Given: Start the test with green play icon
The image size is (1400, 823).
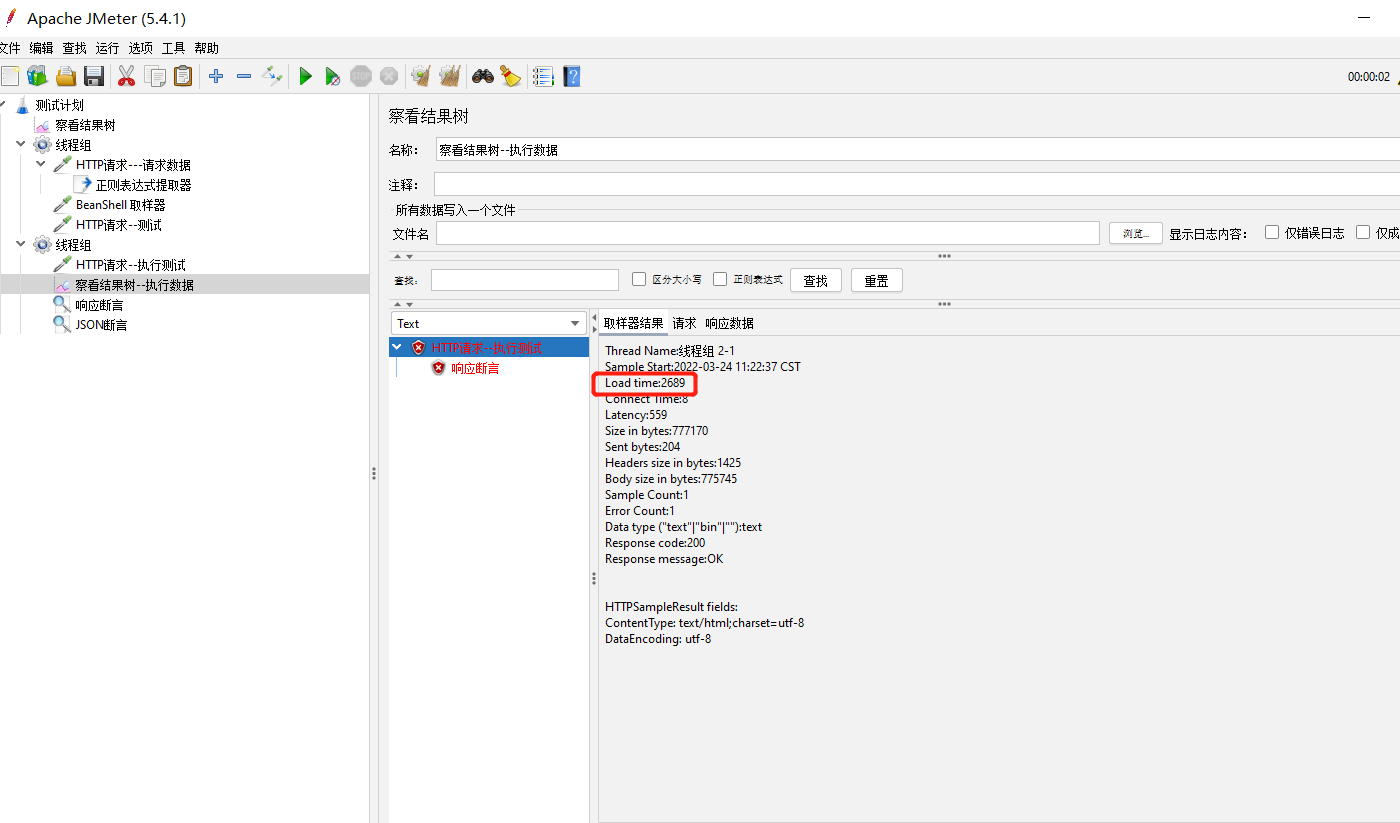Looking at the screenshot, I should tap(305, 76).
